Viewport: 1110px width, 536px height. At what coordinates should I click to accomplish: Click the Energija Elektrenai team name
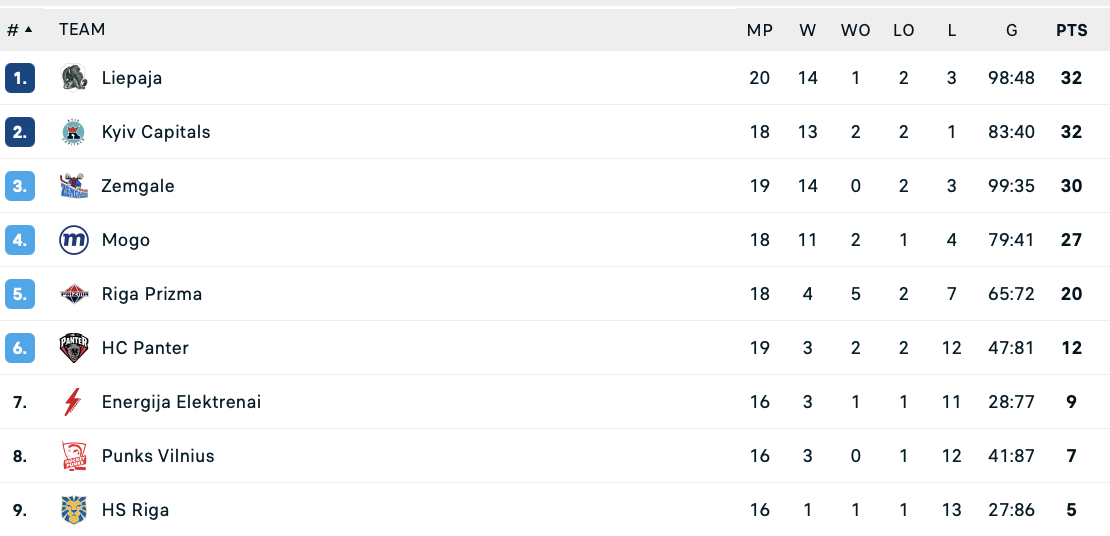[181, 402]
